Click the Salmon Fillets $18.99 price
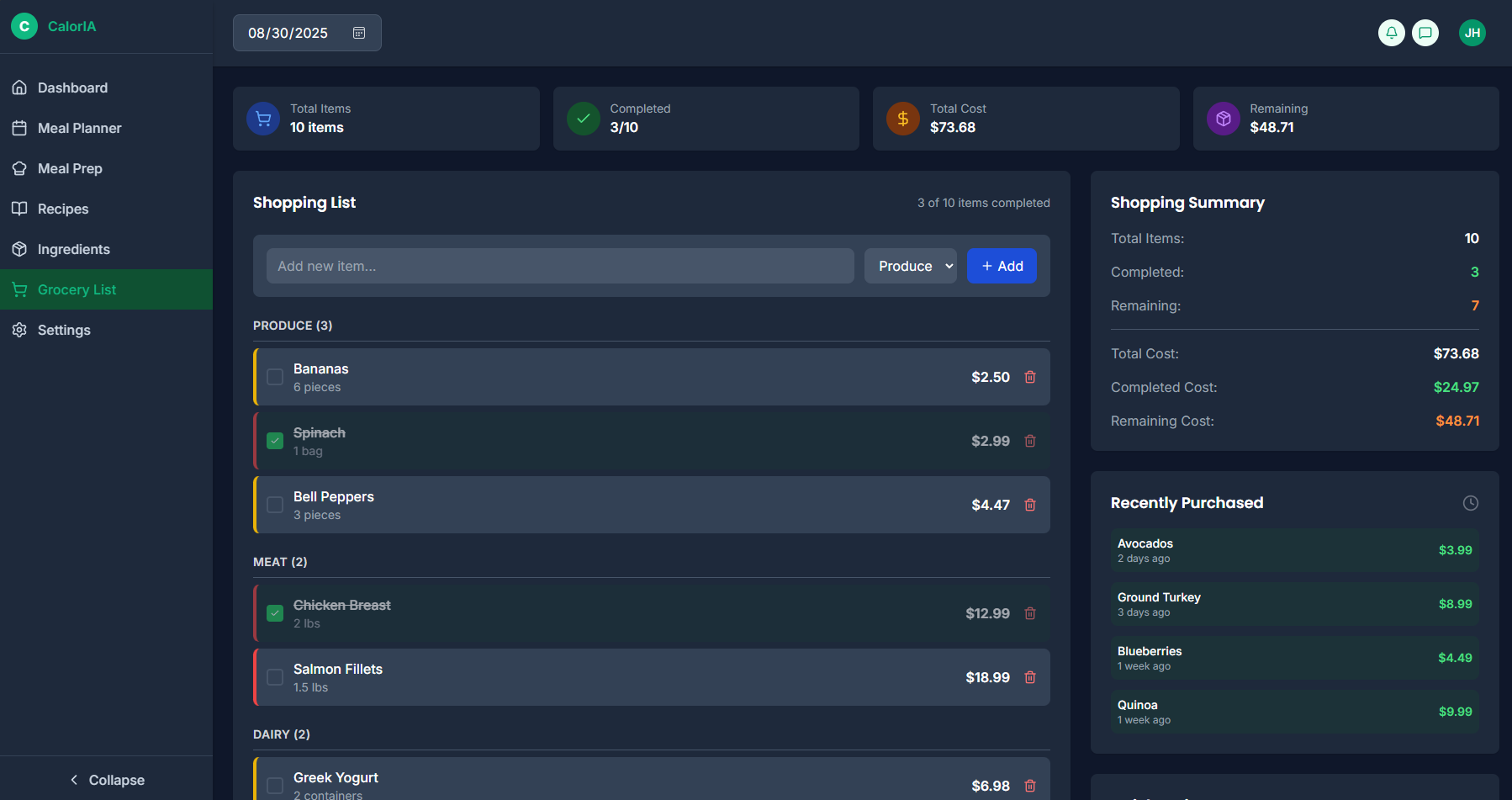Viewport: 1512px width, 800px height. [987, 677]
